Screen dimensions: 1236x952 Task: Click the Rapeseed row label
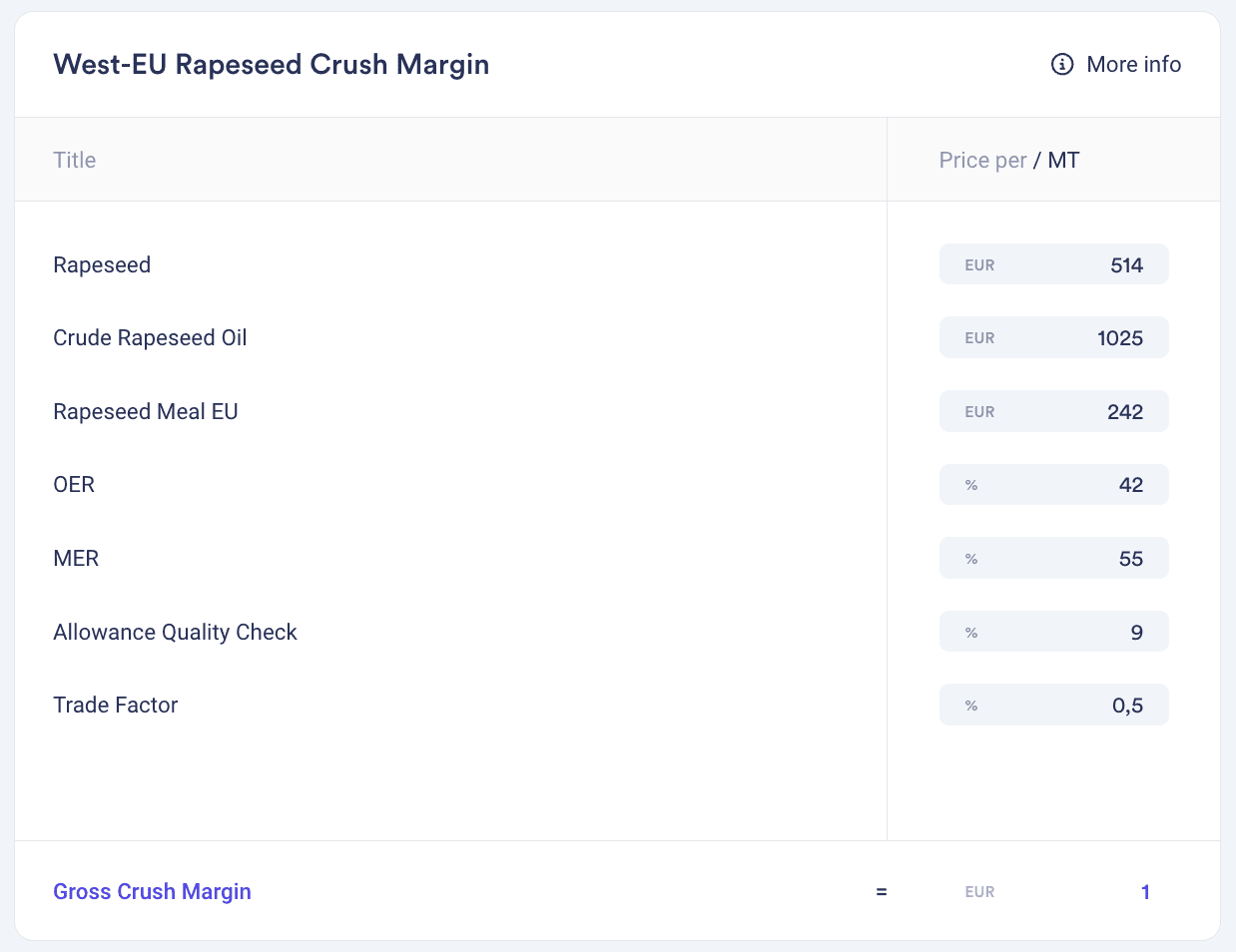102,264
